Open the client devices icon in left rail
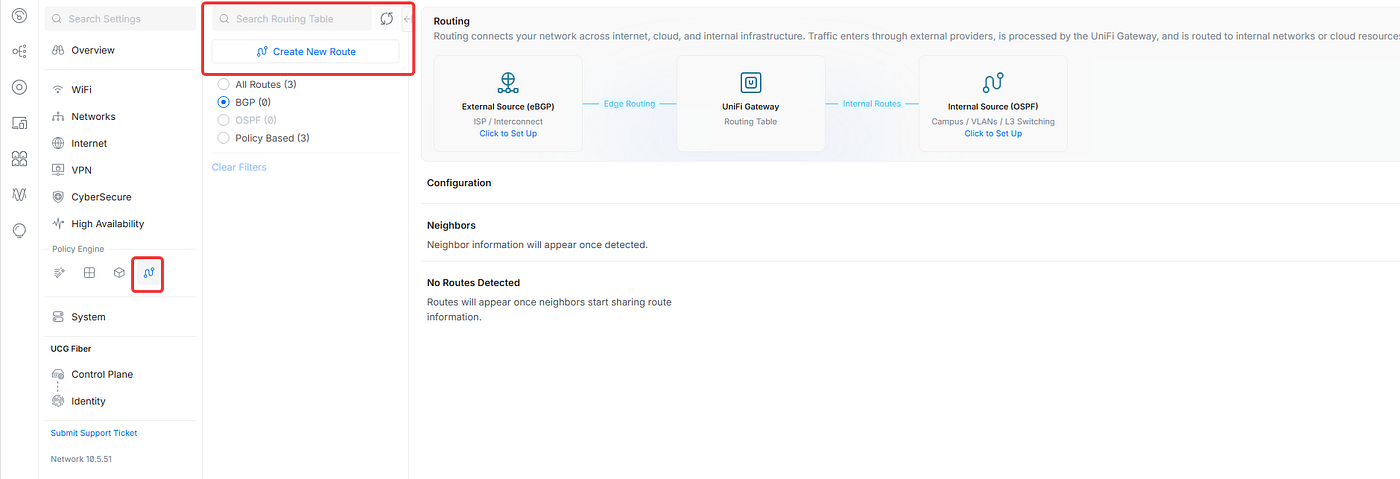The height and width of the screenshot is (479, 1400). (x=19, y=123)
